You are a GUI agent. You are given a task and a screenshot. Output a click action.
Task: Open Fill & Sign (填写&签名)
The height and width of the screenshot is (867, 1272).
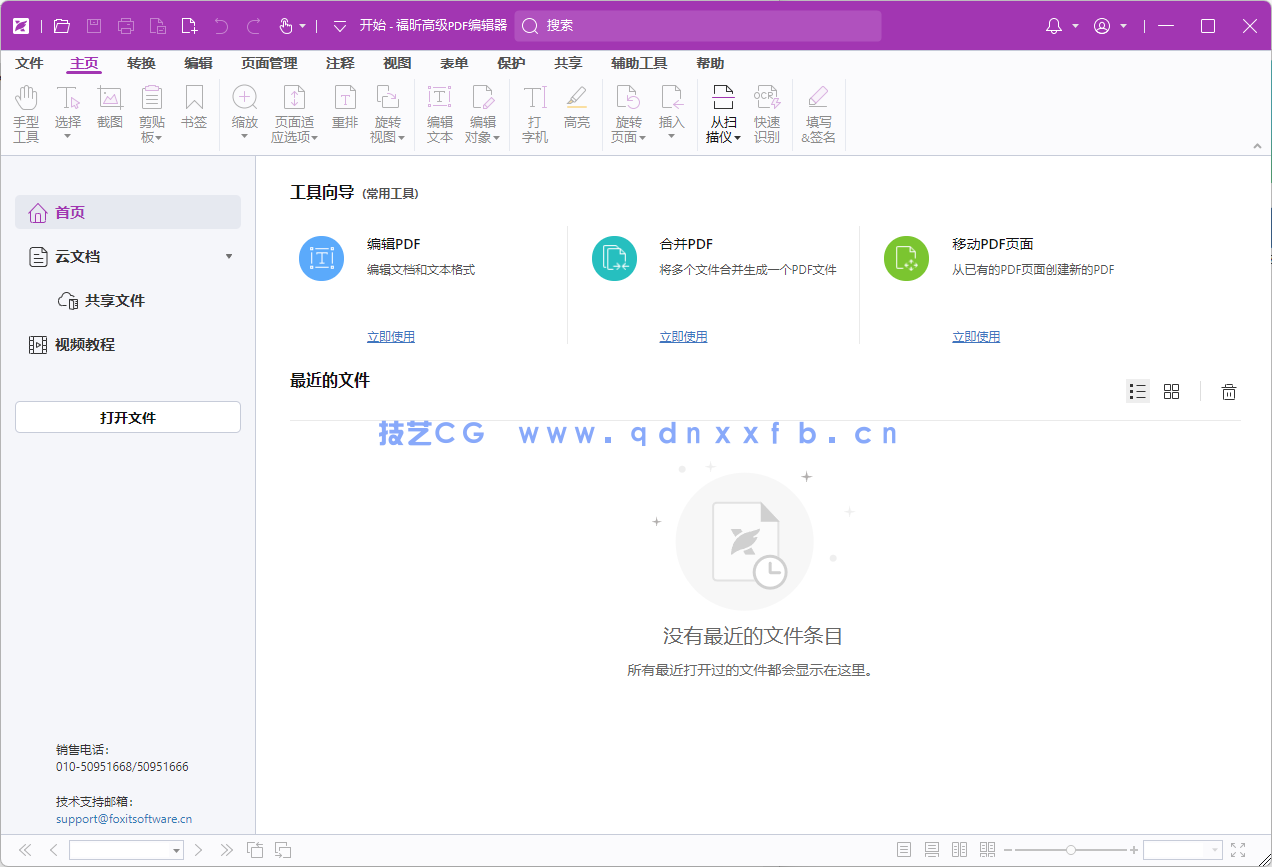pyautogui.click(x=818, y=112)
